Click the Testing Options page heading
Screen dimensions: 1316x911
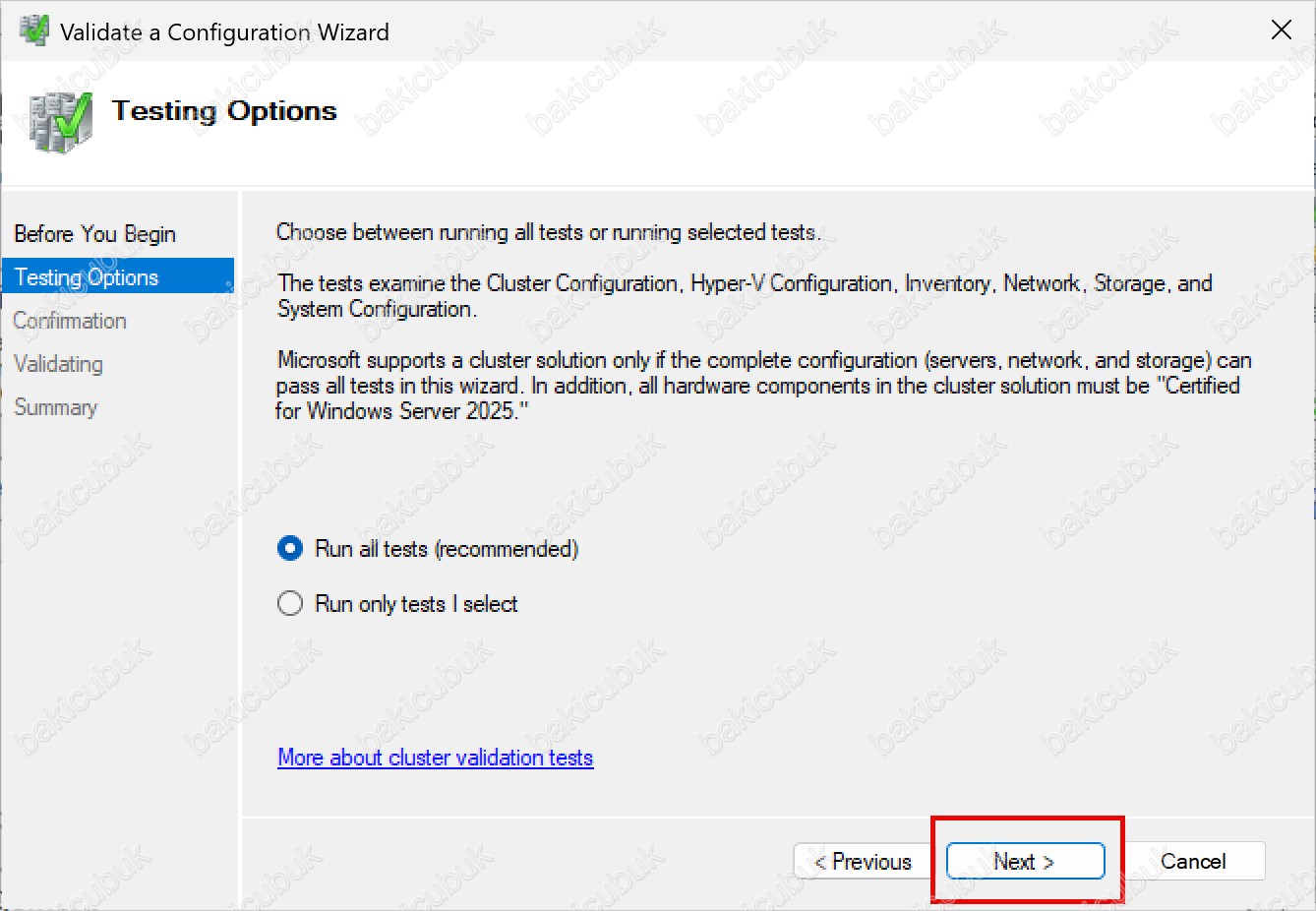(x=224, y=111)
